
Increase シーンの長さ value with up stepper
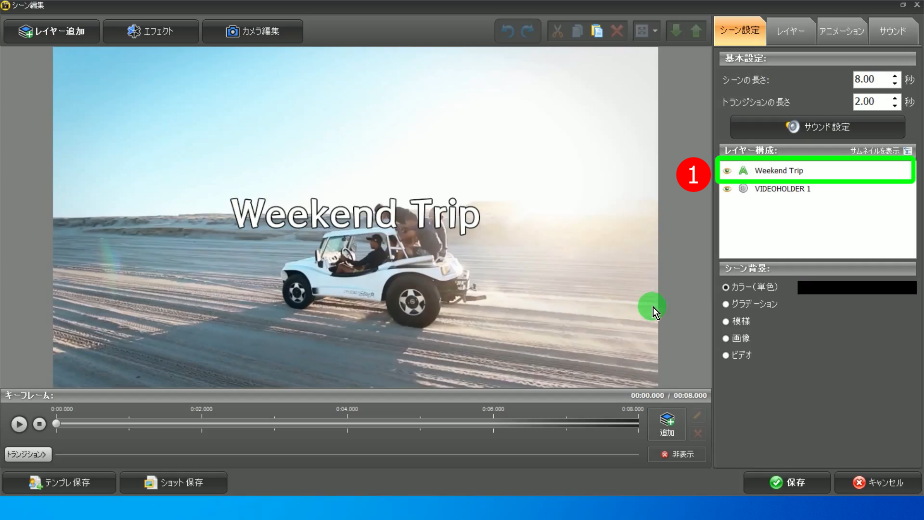pyautogui.click(x=895, y=75)
